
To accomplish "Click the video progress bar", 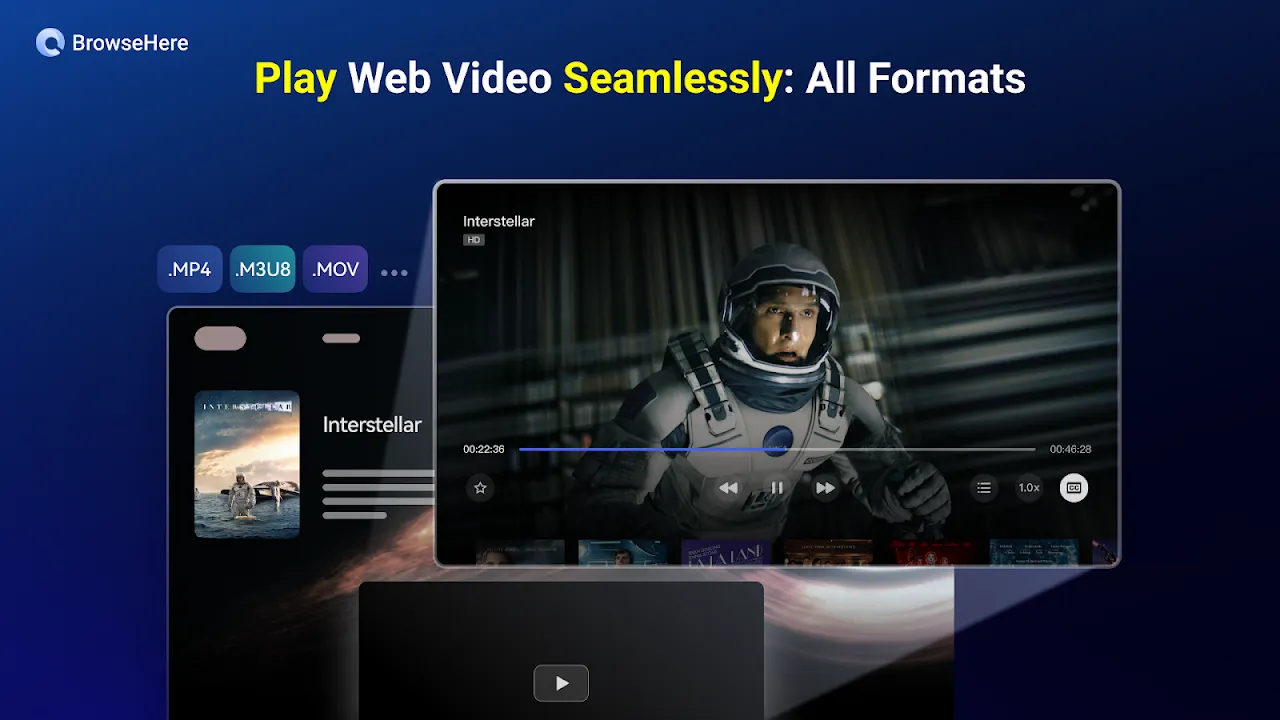I will (x=776, y=450).
